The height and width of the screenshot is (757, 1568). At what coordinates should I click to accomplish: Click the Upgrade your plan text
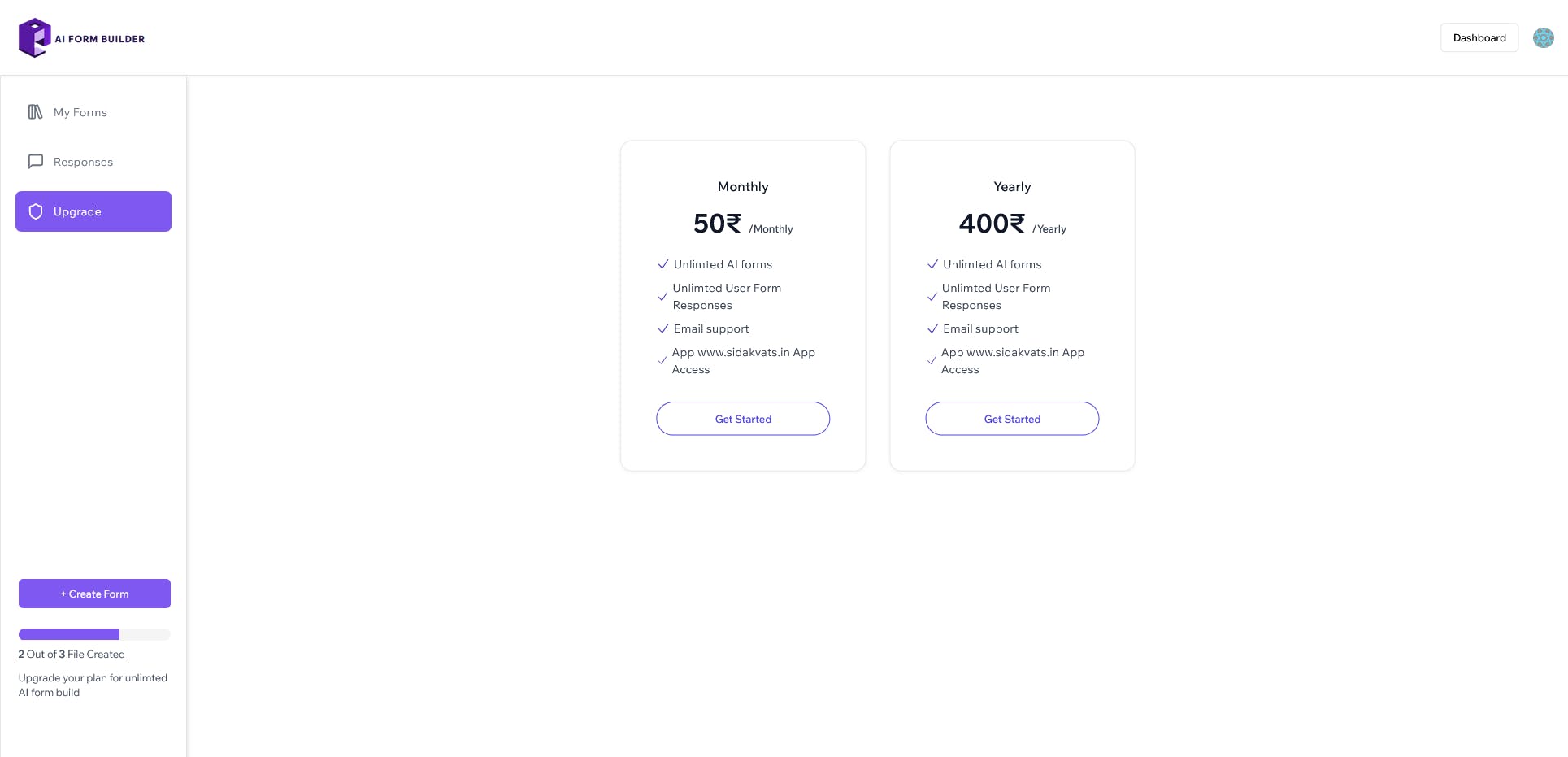pyautogui.click(x=93, y=685)
